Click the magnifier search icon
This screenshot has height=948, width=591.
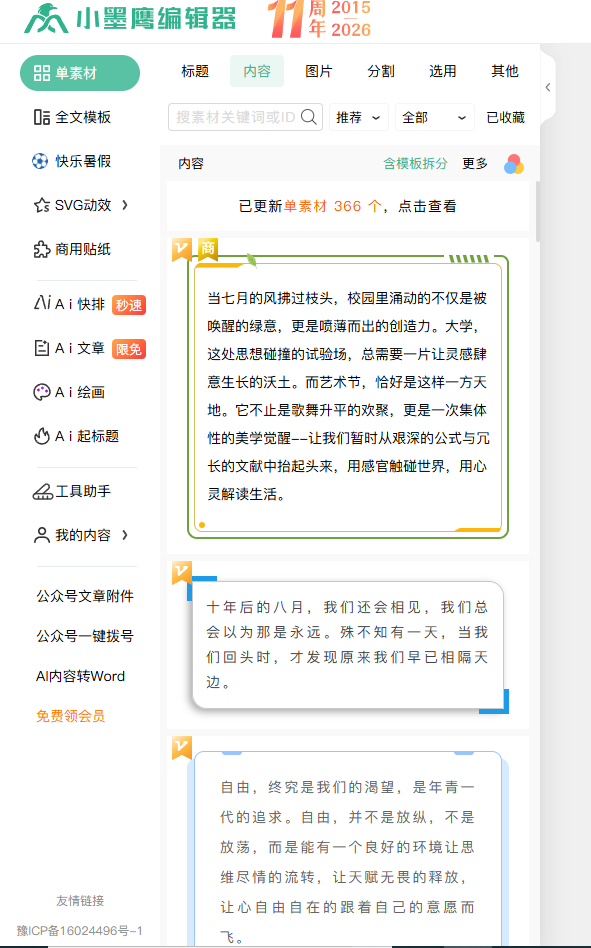309,117
